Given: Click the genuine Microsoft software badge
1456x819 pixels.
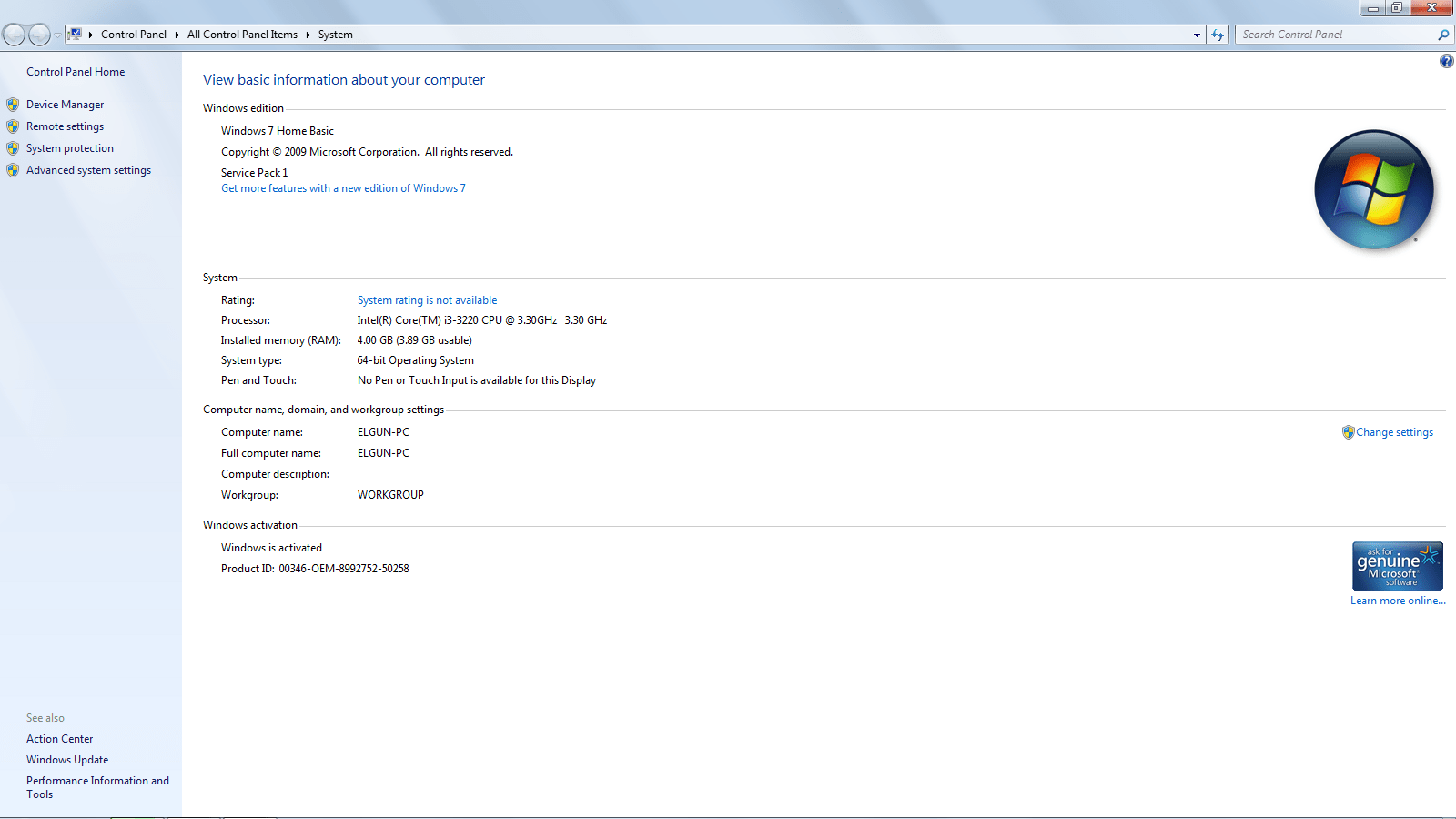Looking at the screenshot, I should click(1398, 566).
